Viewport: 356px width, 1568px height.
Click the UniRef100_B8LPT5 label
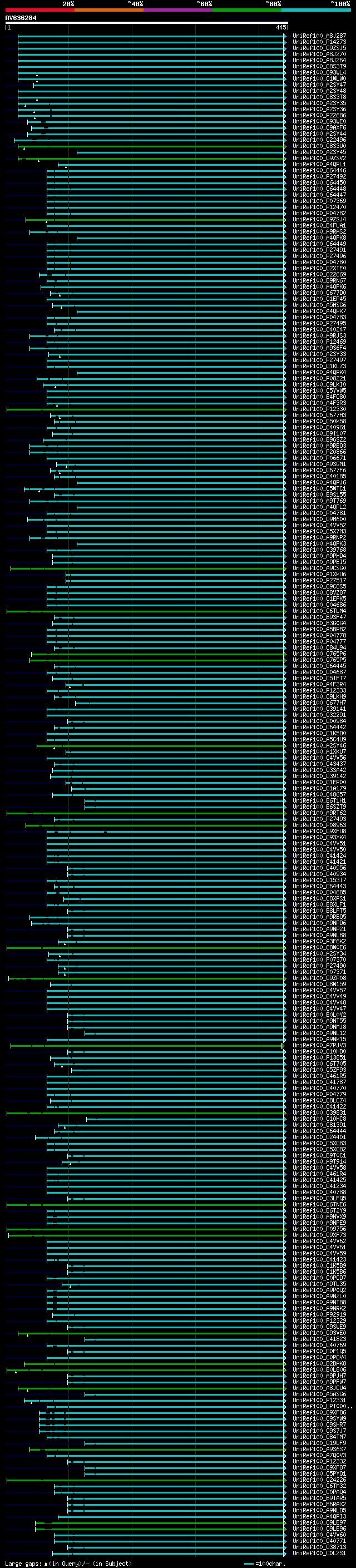[x=319, y=911]
